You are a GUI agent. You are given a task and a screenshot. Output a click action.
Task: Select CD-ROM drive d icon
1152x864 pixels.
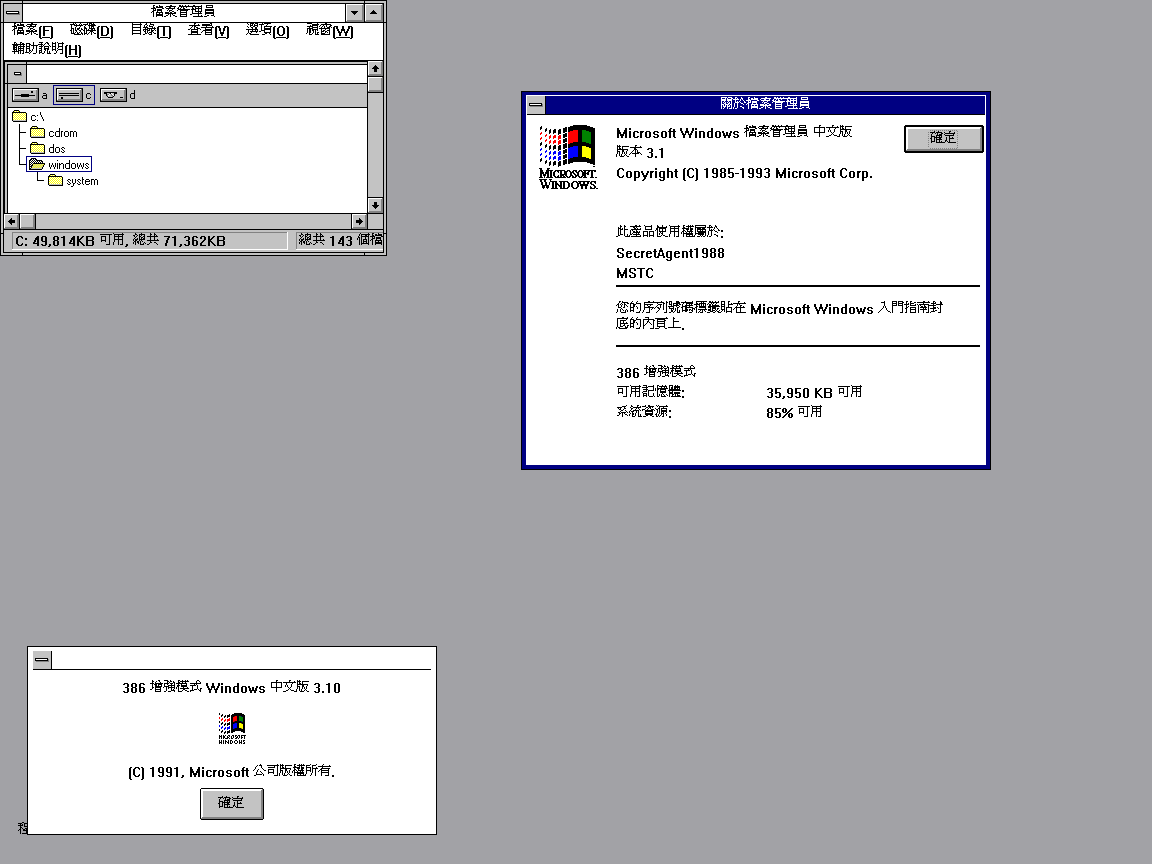coord(113,95)
